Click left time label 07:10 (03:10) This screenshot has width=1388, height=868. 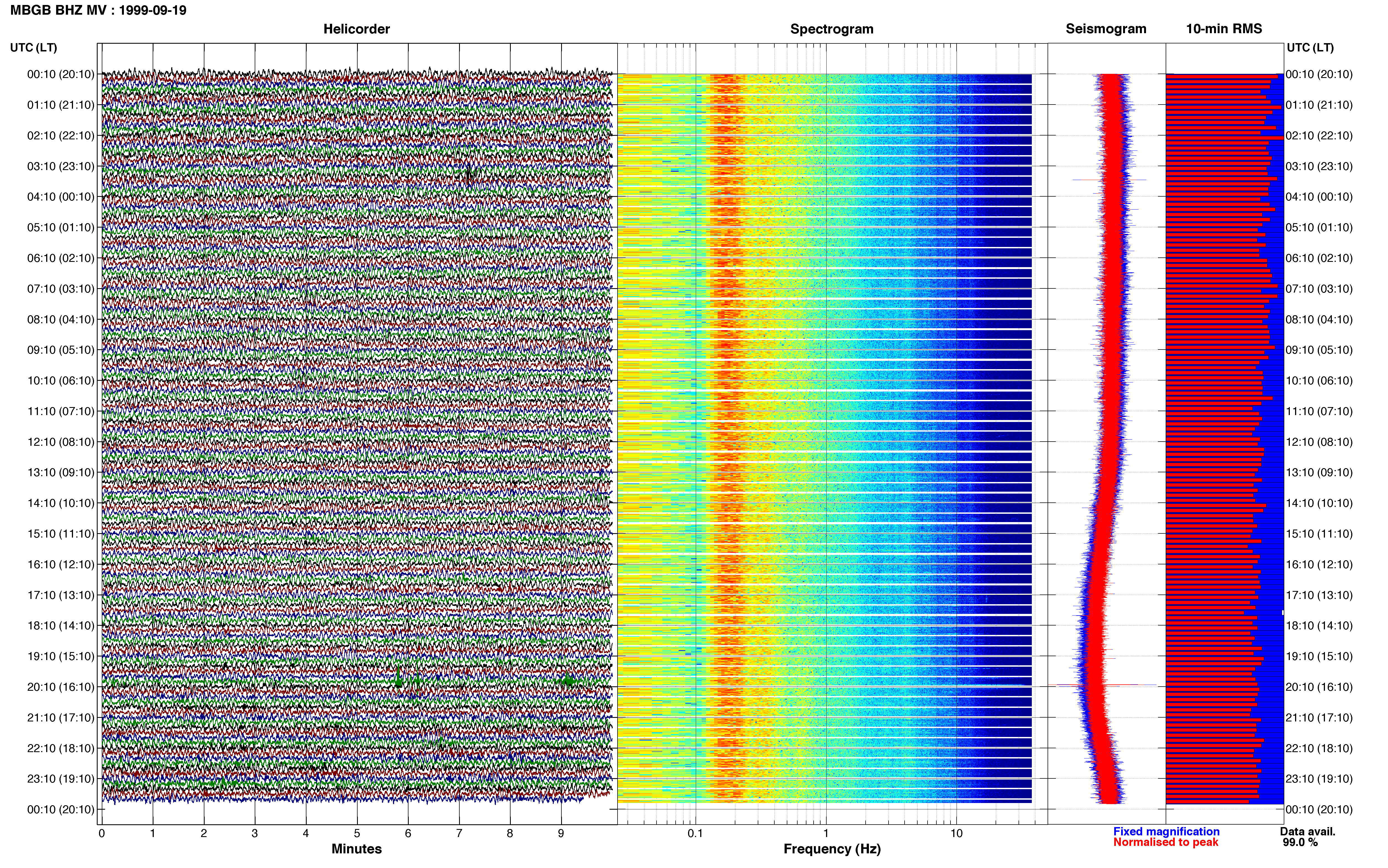(x=61, y=289)
